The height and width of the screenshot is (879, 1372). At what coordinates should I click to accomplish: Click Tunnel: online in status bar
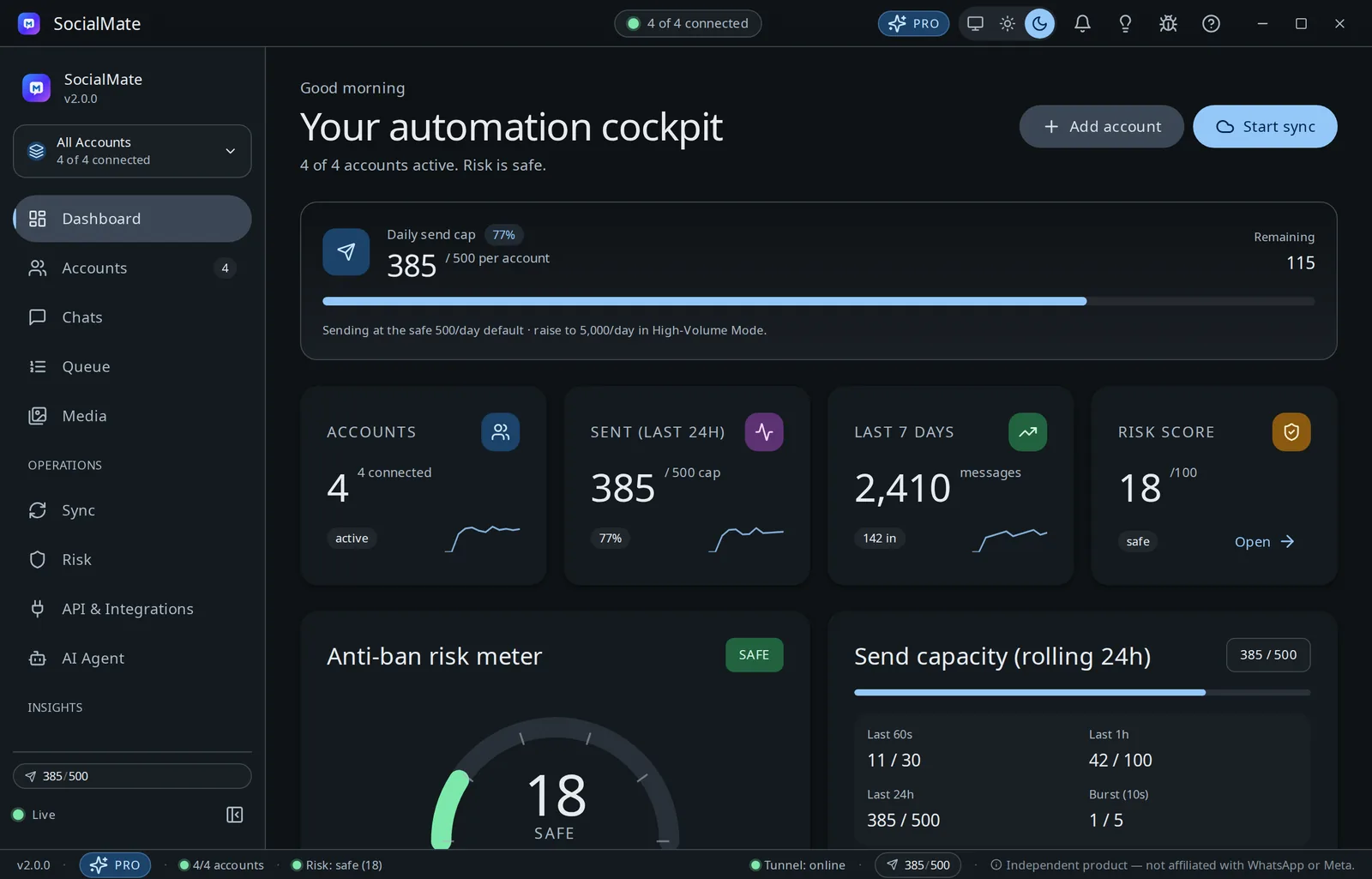(797, 864)
